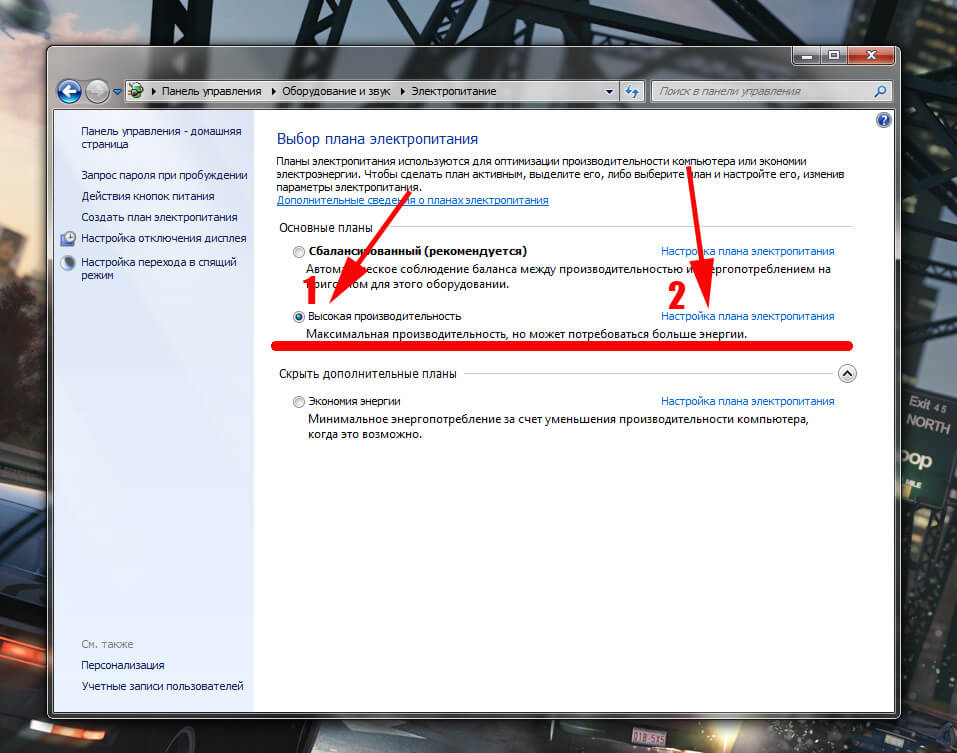Viewport: 957px width, 753px height.
Task: Click 'Настройка отключения дисплея' link
Action: tap(164, 238)
